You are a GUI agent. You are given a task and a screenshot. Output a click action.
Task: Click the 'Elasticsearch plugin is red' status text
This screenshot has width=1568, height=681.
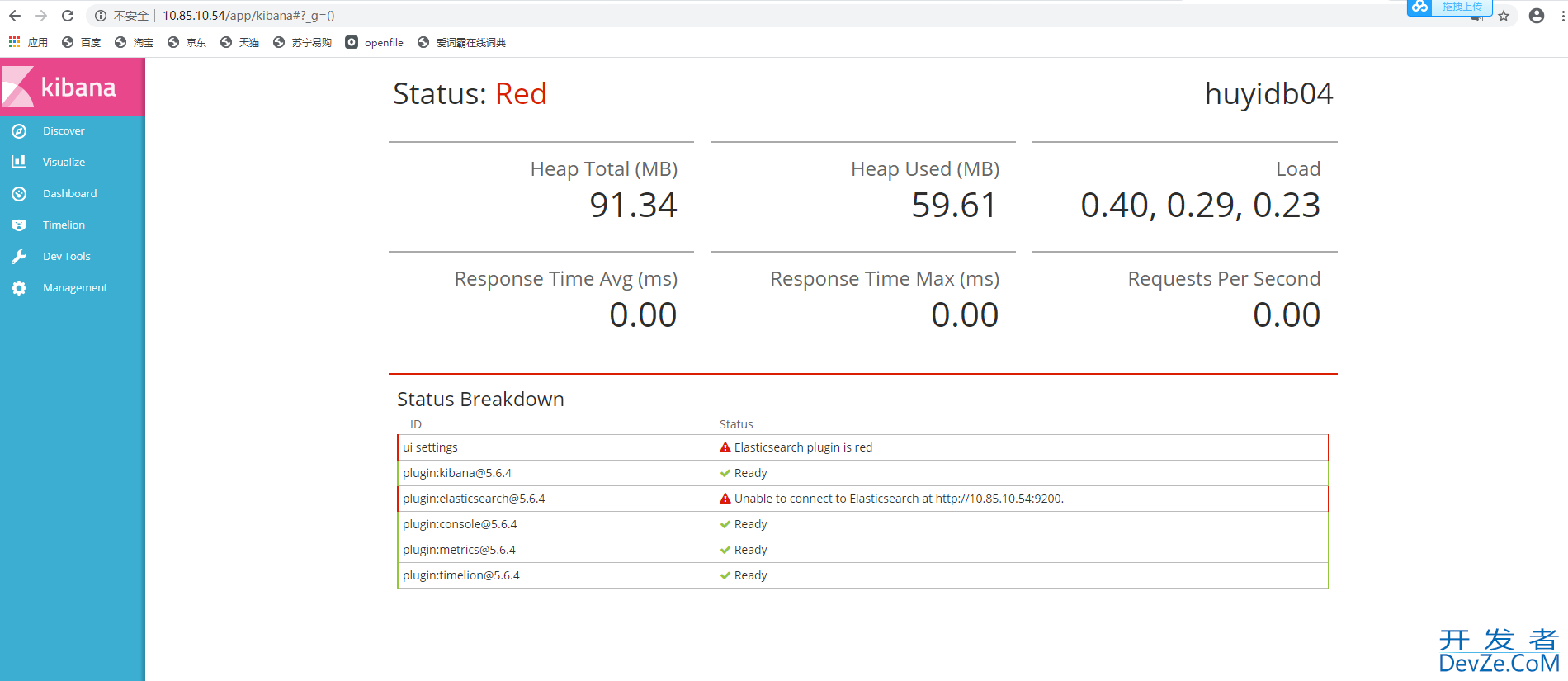click(x=803, y=447)
